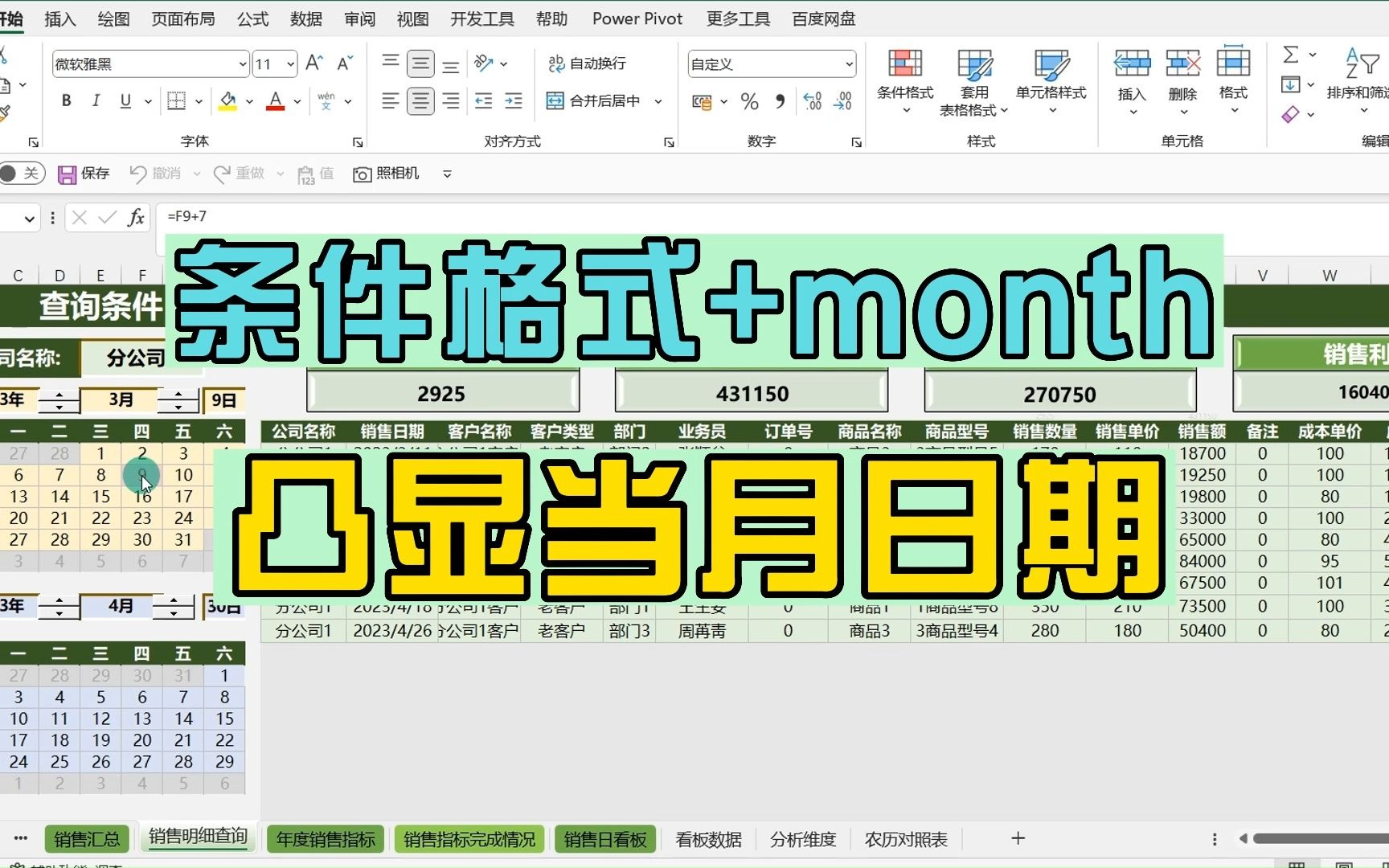The image size is (1389, 868).
Task: Click the month spinner next to 3月
Action: coord(178,400)
